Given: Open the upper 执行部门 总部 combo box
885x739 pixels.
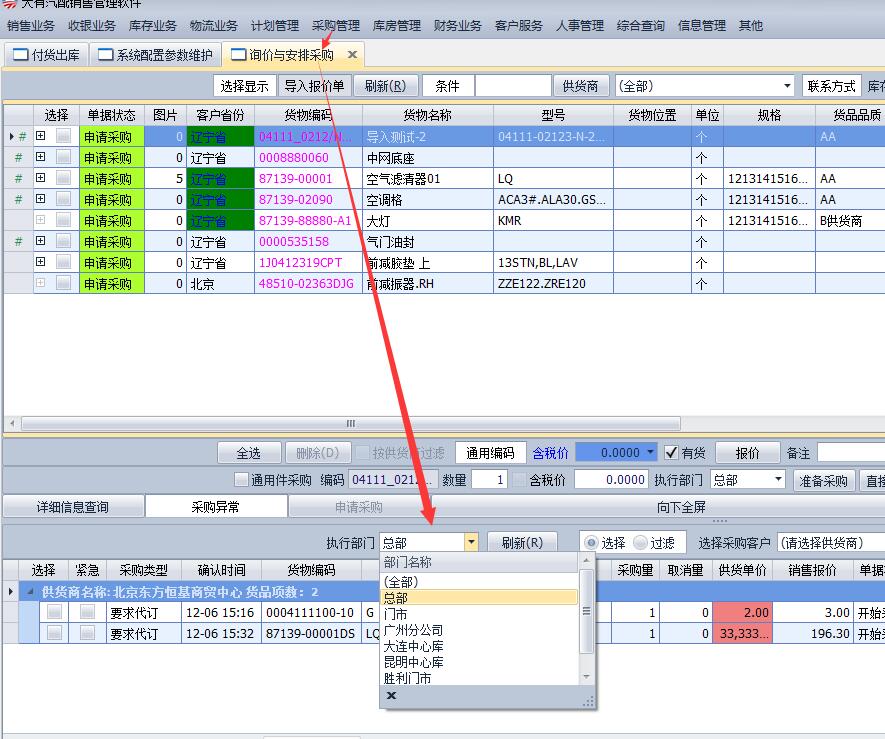Looking at the screenshot, I should click(747, 480).
